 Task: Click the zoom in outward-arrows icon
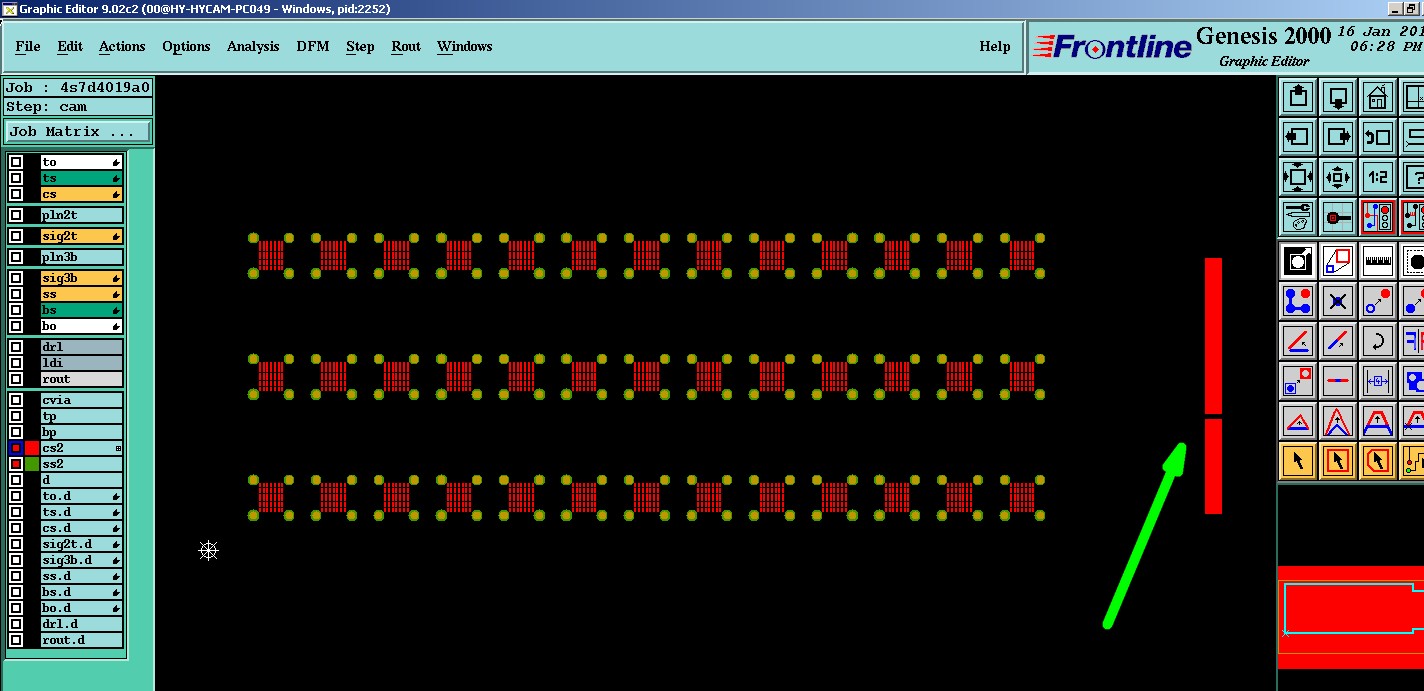tap(1298, 177)
